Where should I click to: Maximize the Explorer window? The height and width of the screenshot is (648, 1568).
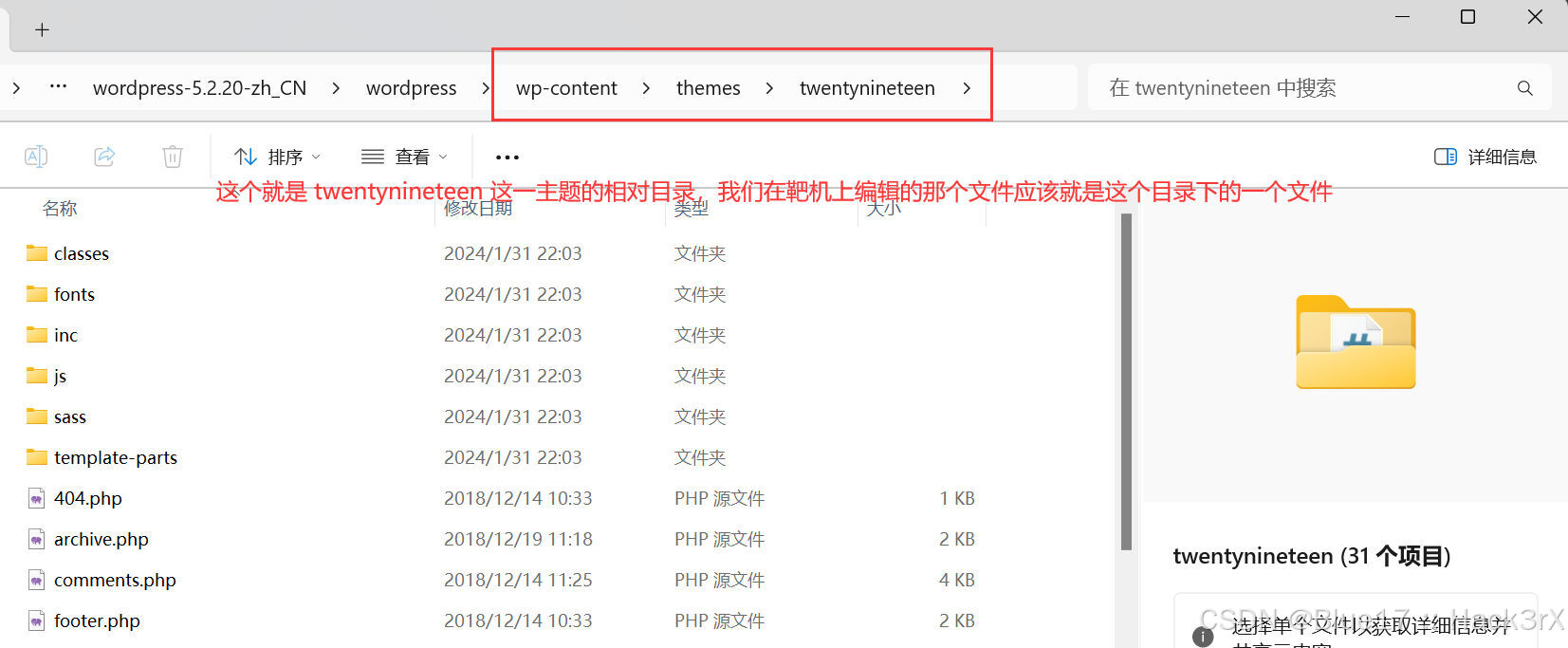coord(1467,17)
